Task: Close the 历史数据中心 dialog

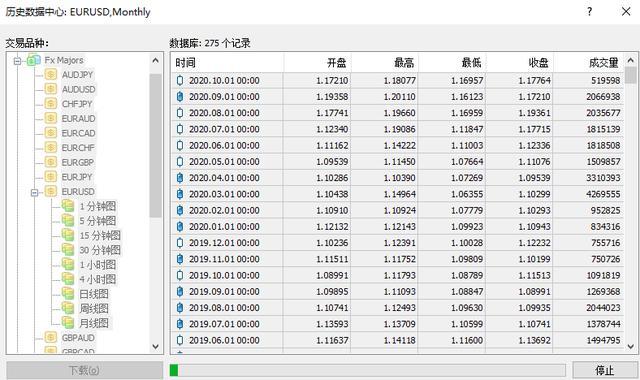Action: (x=626, y=11)
